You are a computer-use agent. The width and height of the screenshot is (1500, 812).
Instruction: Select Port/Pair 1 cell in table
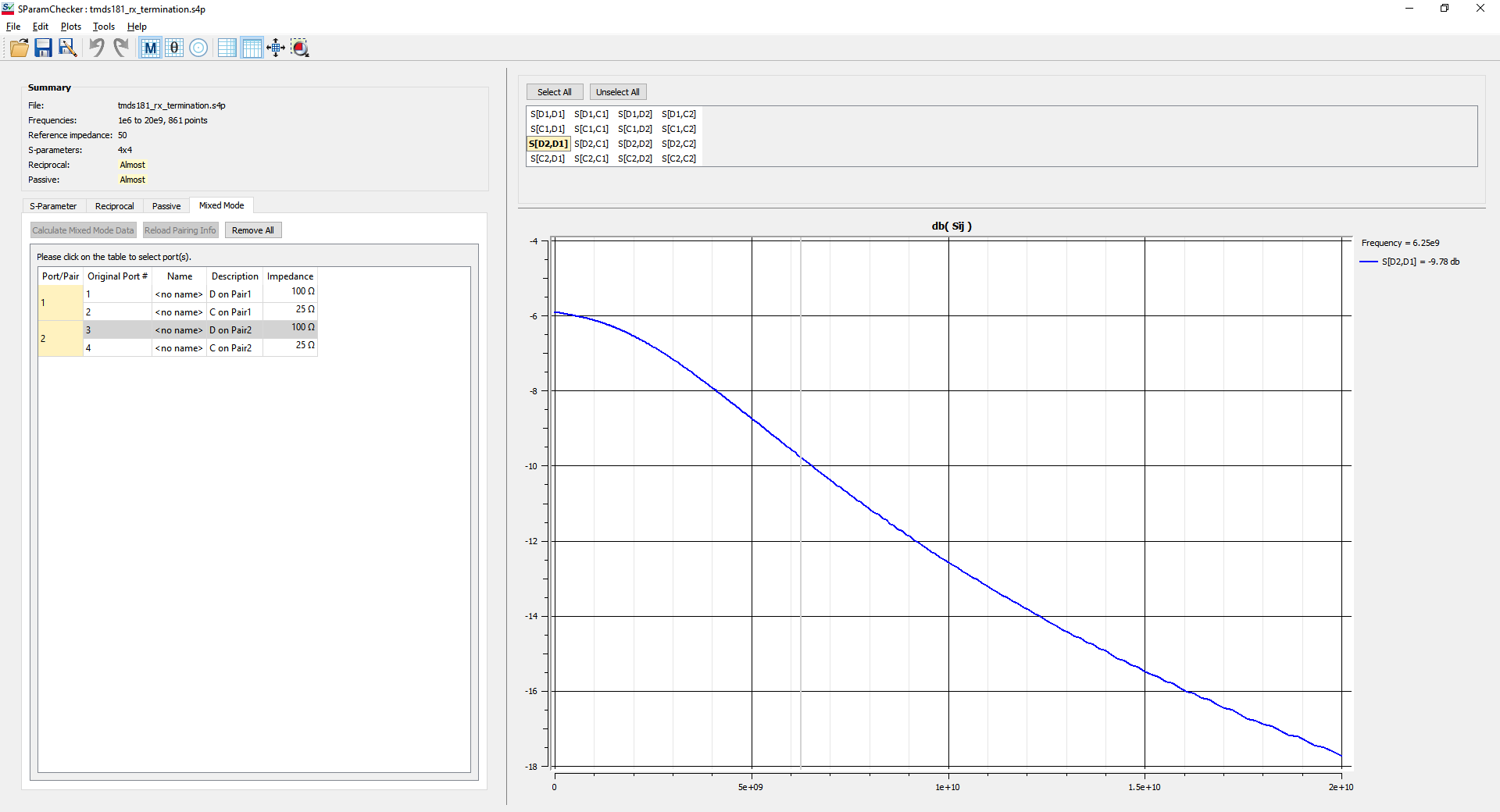[61, 303]
